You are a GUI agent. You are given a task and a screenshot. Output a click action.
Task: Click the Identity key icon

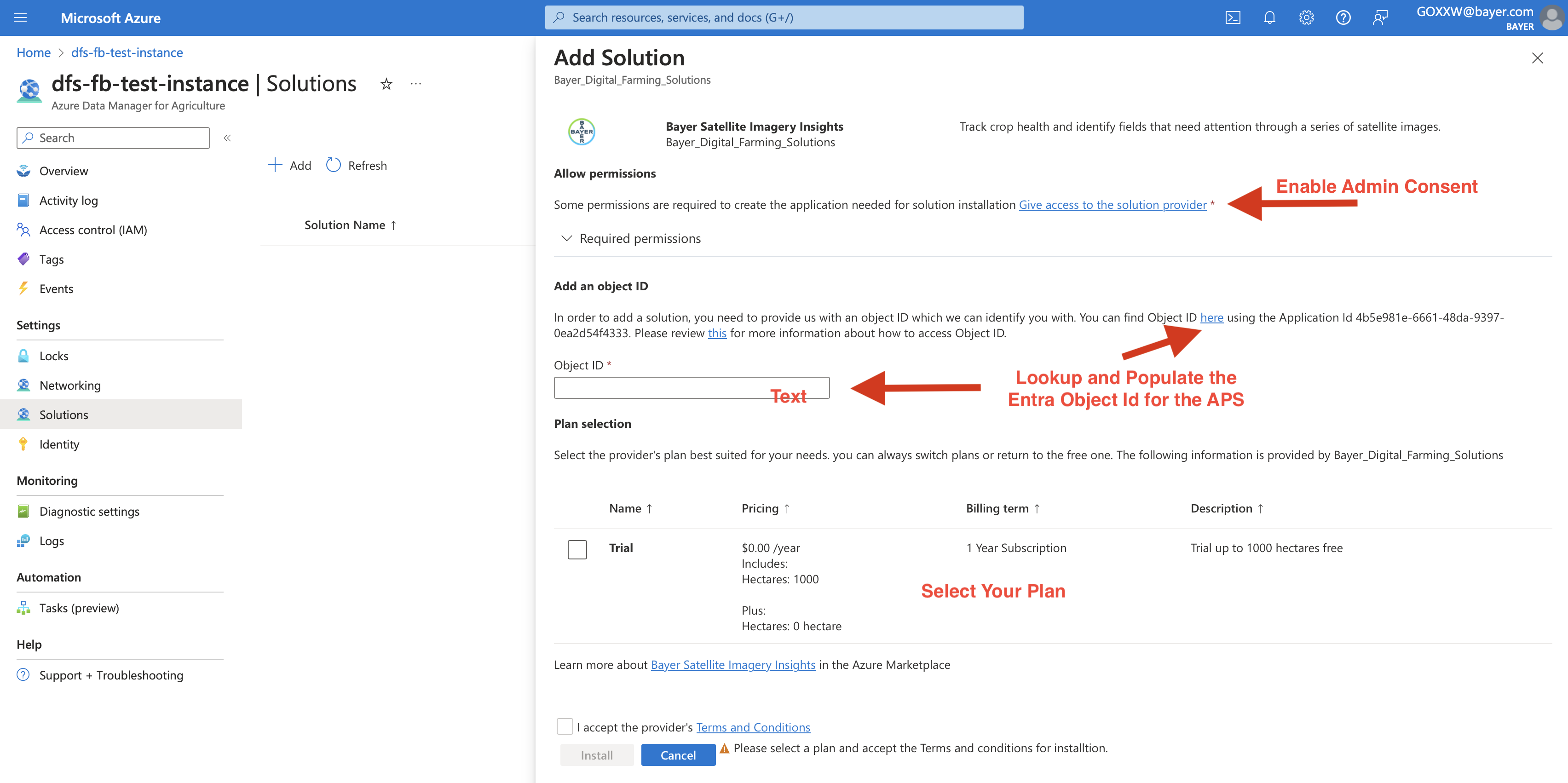pyautogui.click(x=23, y=444)
